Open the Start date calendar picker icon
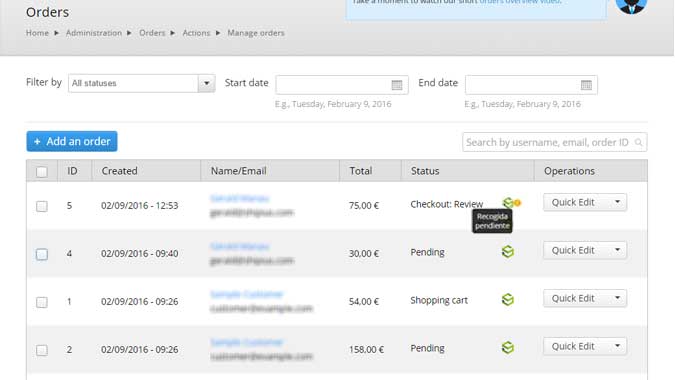Screen dimensions: 675x380 (396, 85)
